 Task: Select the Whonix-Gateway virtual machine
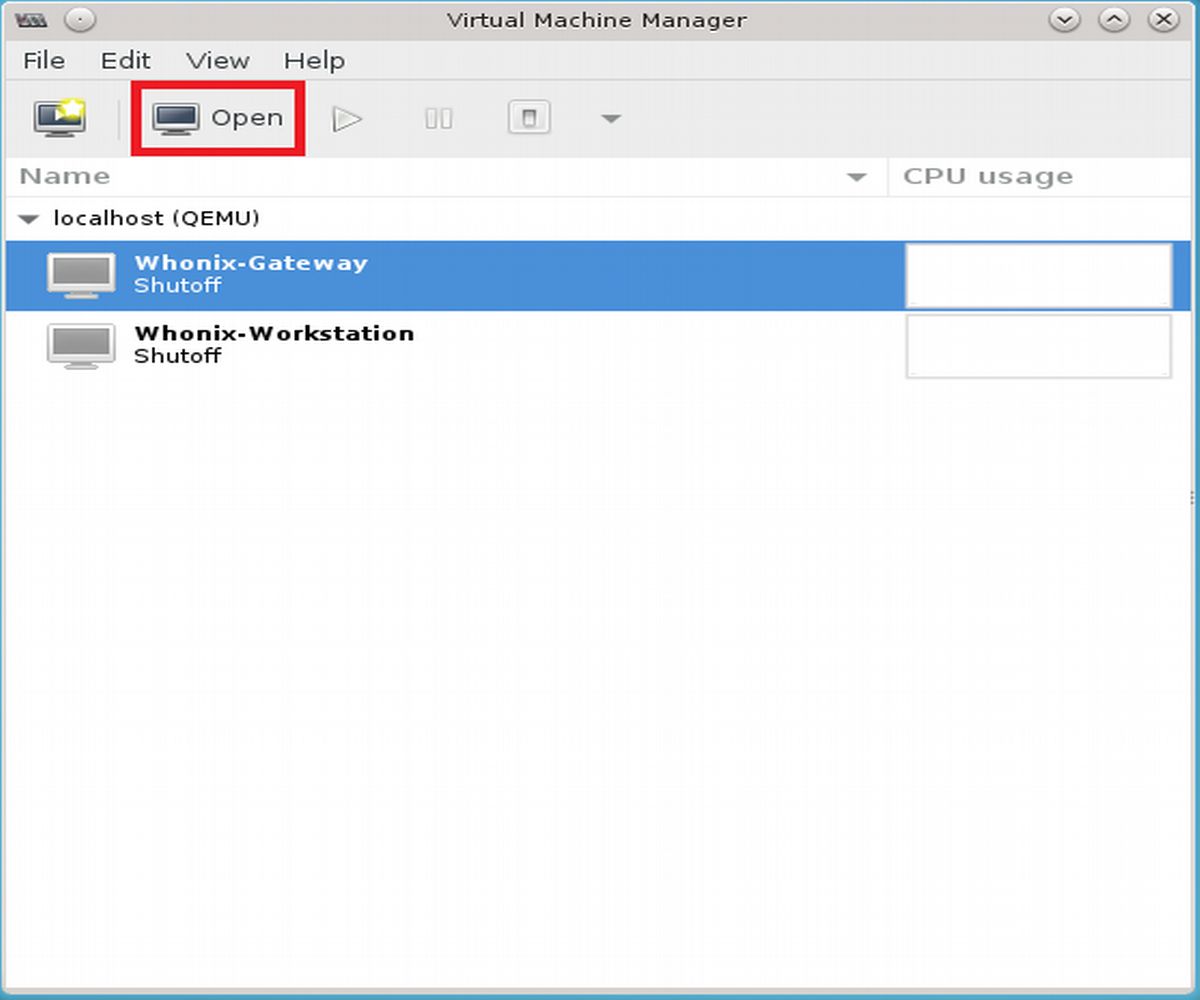pos(250,274)
